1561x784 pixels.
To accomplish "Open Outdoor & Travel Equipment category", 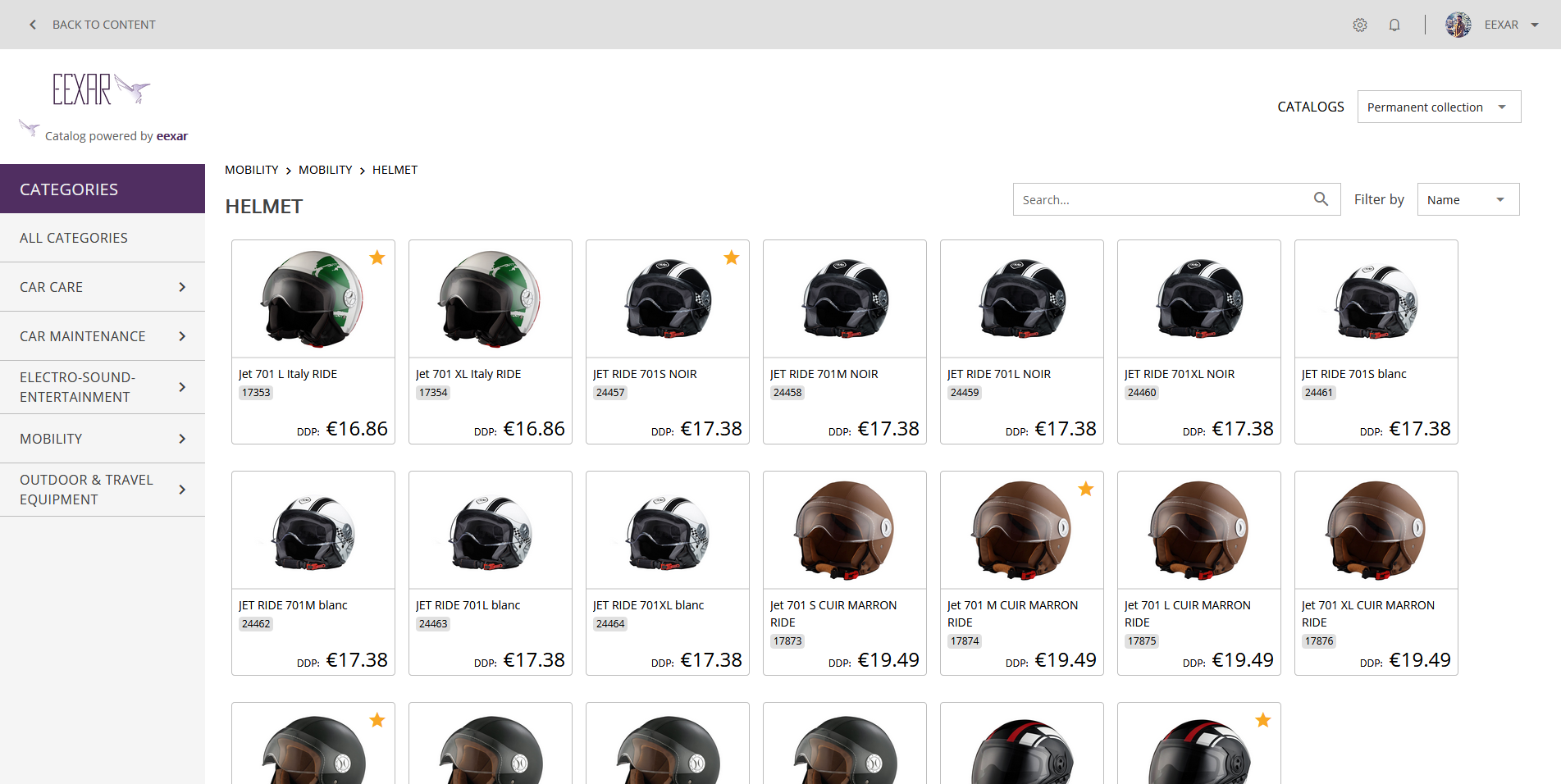I will 103,490.
